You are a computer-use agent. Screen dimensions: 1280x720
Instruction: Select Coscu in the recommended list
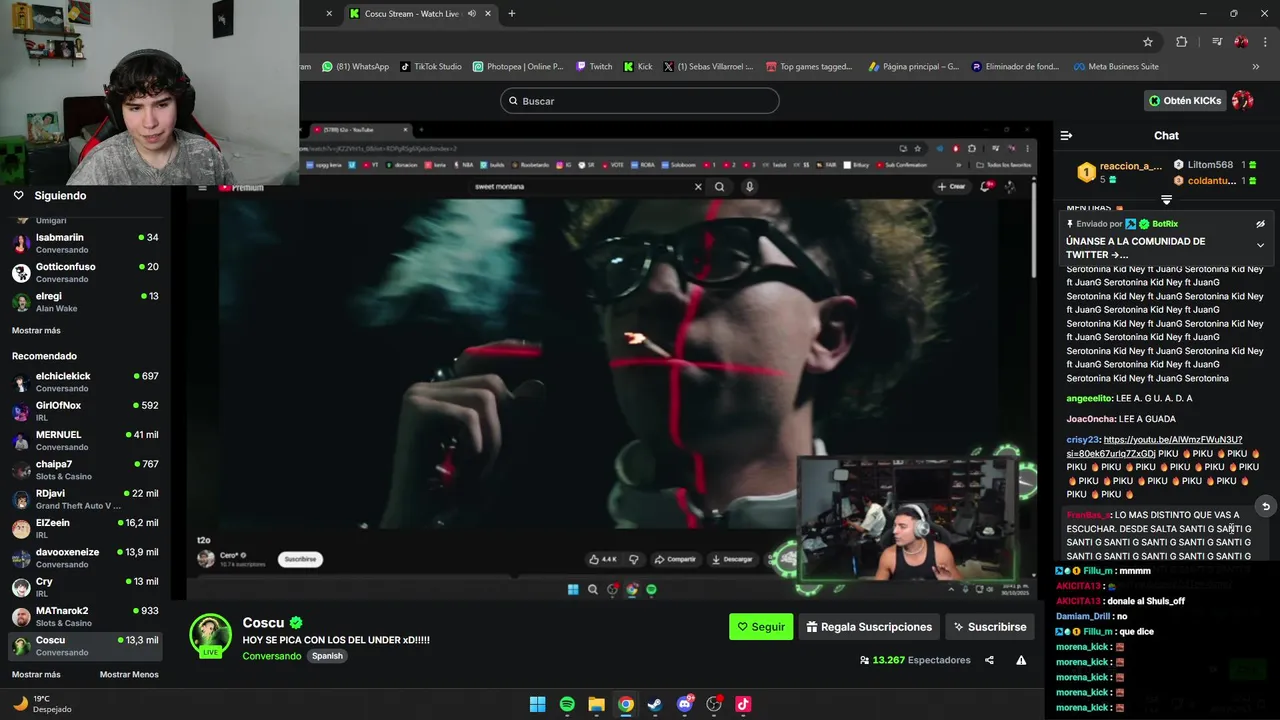pos(85,646)
